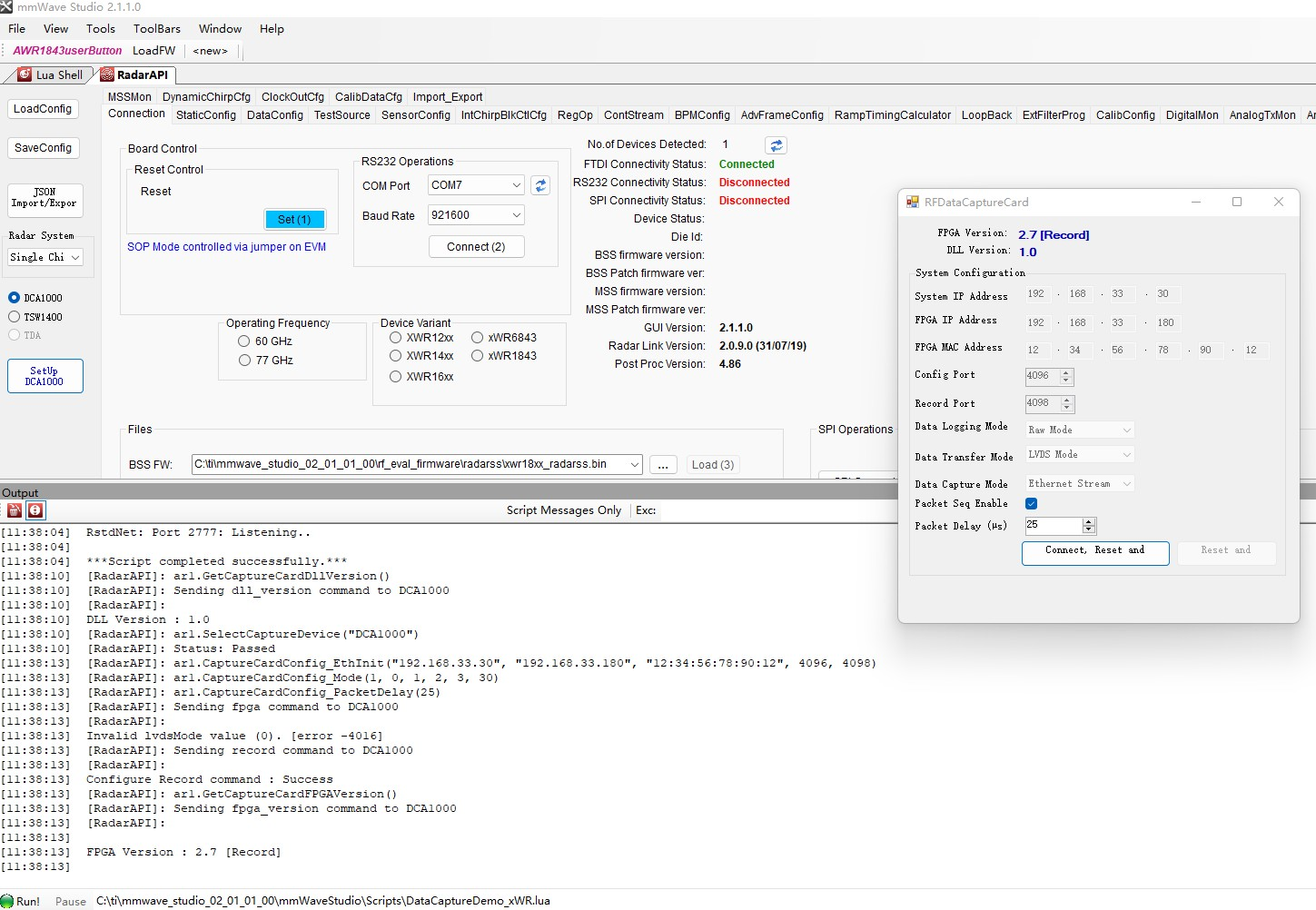This screenshot has width=1316, height=910.
Task: Choose the 77 GHz operating frequency
Action: coord(243,361)
